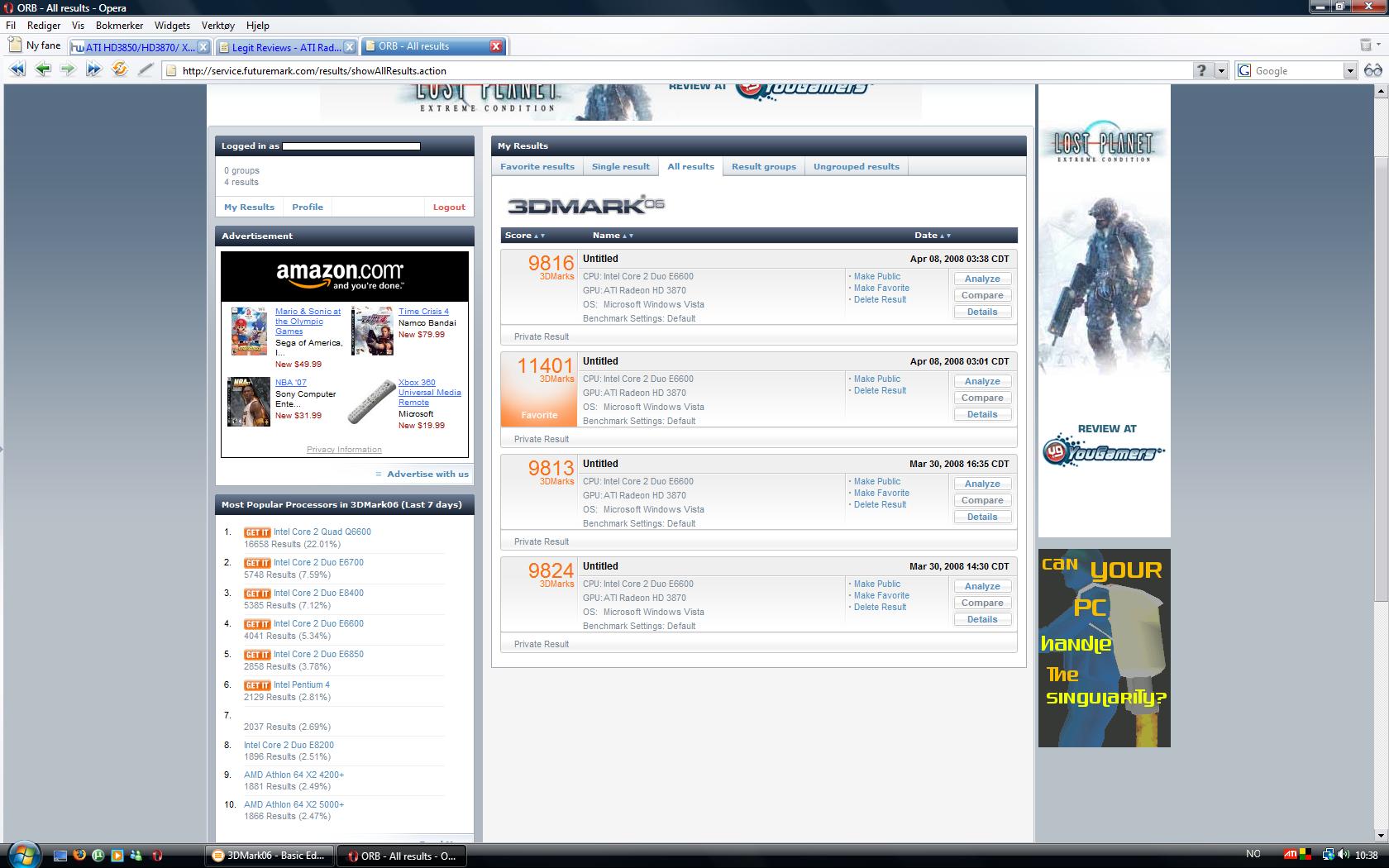This screenshot has height=868, width=1389.
Task: Close the ATI HD3850/HD3870 tab
Action: coord(203,46)
